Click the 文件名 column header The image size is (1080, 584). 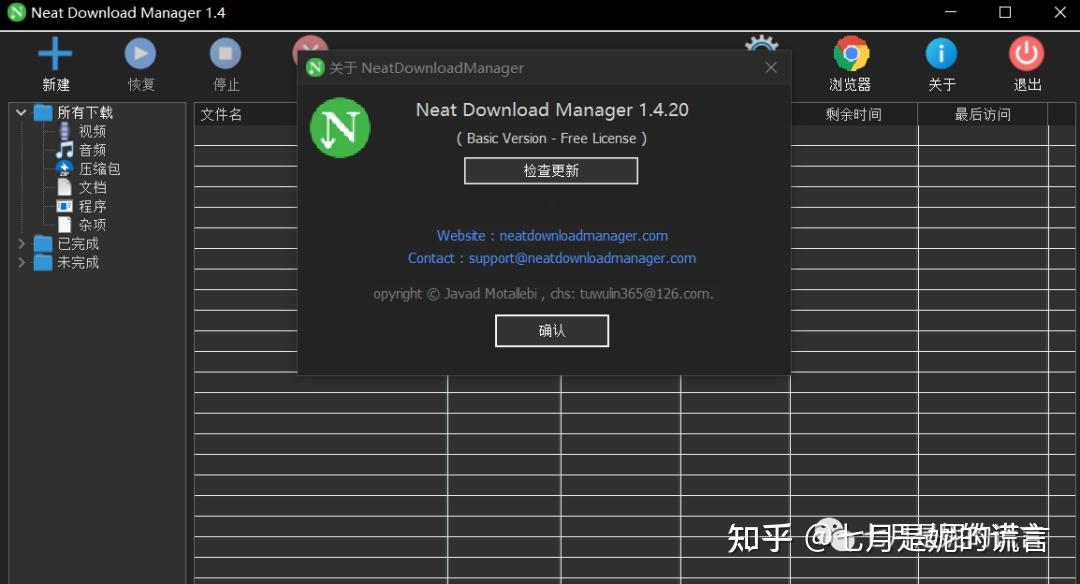pyautogui.click(x=221, y=114)
